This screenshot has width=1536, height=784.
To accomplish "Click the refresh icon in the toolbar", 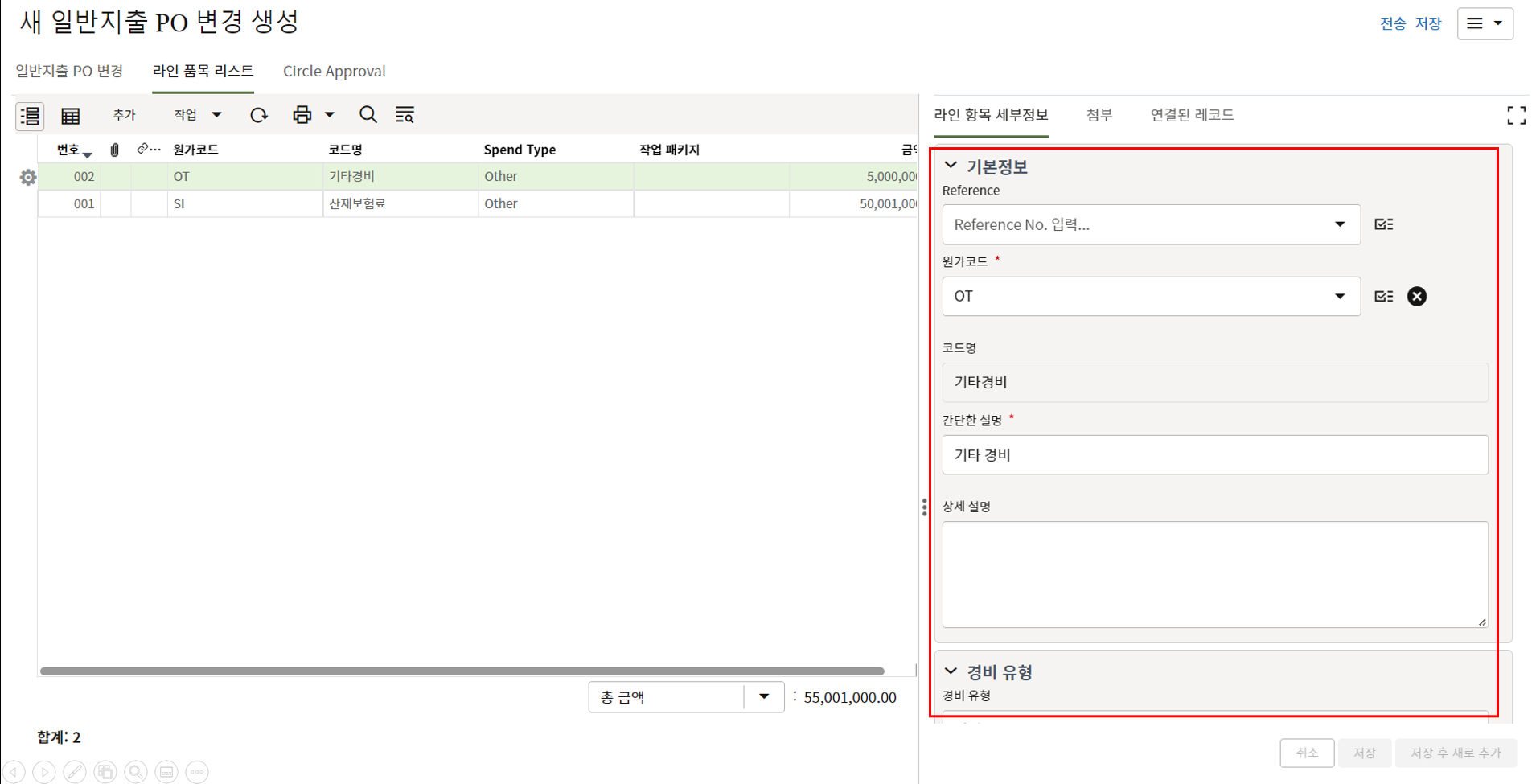I will point(258,115).
